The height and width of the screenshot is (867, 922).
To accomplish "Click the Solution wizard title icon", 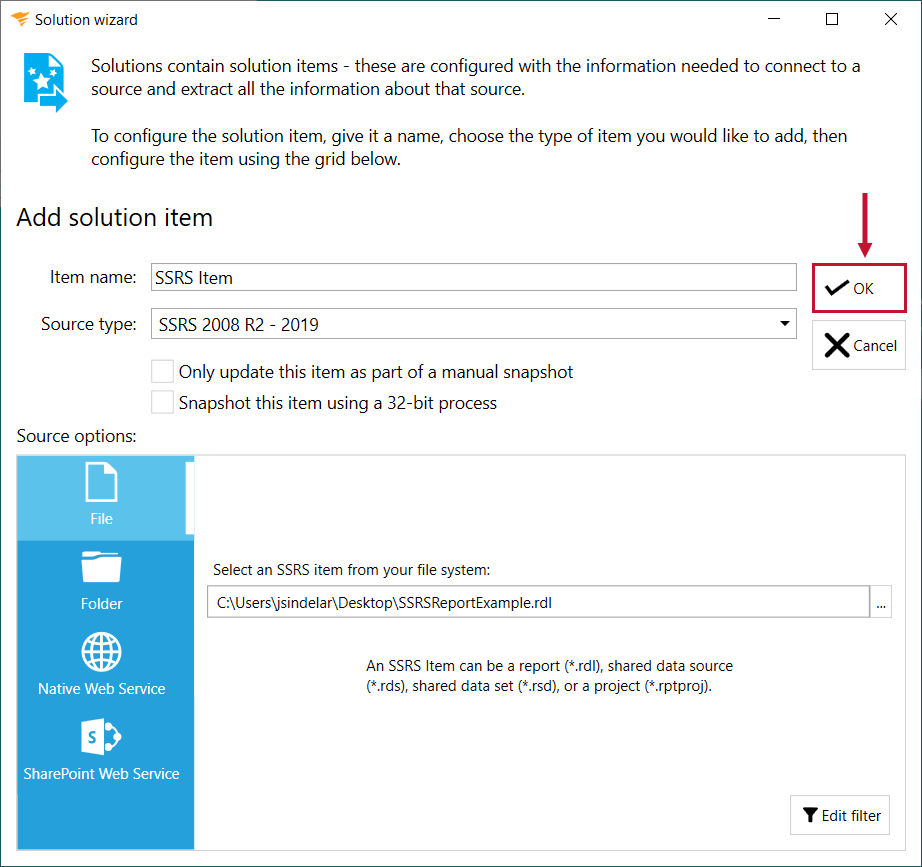I will (x=20, y=19).
